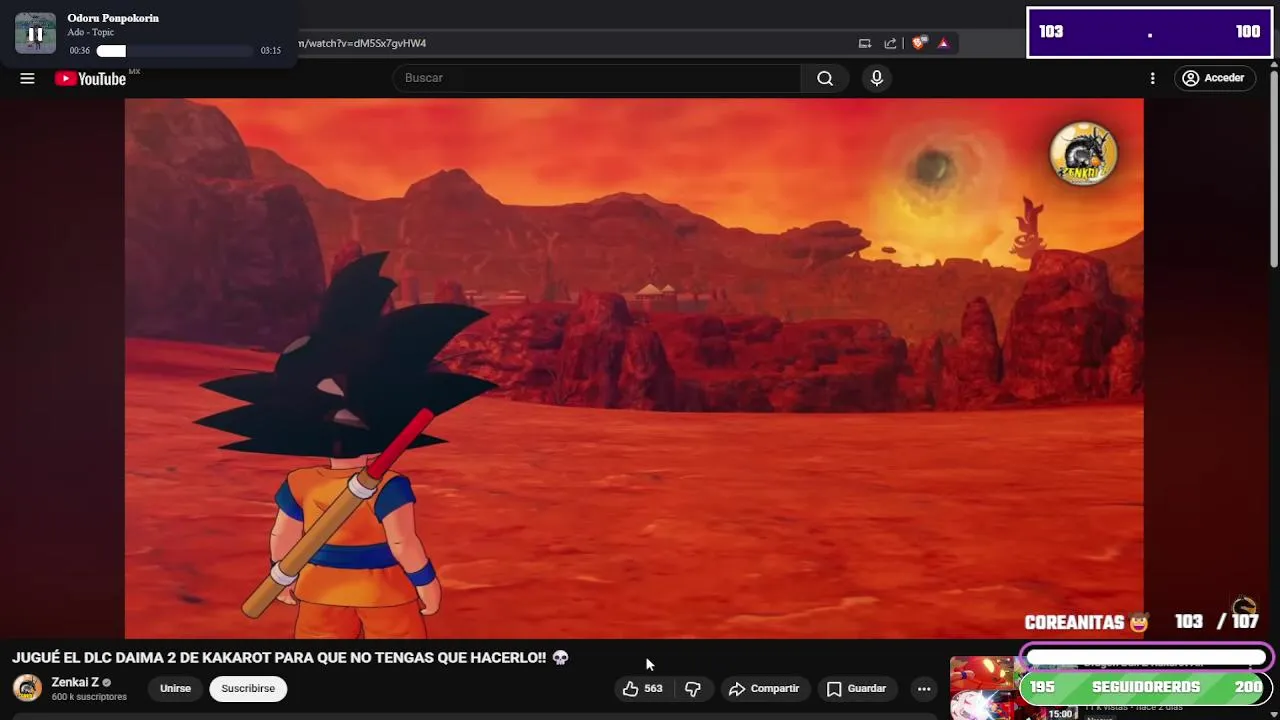The width and height of the screenshot is (1280, 720).
Task: Seek in the Odoru Ponpokorin progress bar
Action: click(x=175, y=51)
